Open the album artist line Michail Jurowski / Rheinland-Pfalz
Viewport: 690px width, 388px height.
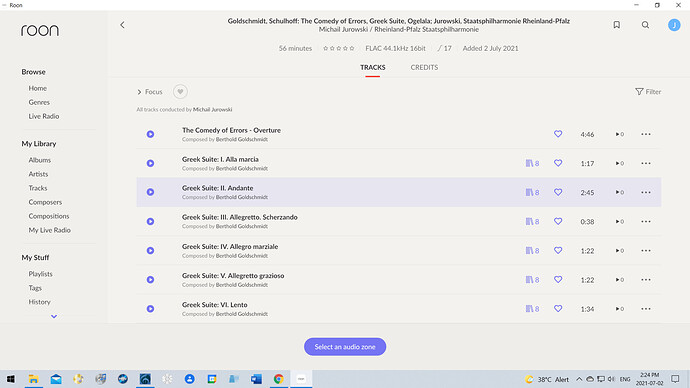pos(399,29)
